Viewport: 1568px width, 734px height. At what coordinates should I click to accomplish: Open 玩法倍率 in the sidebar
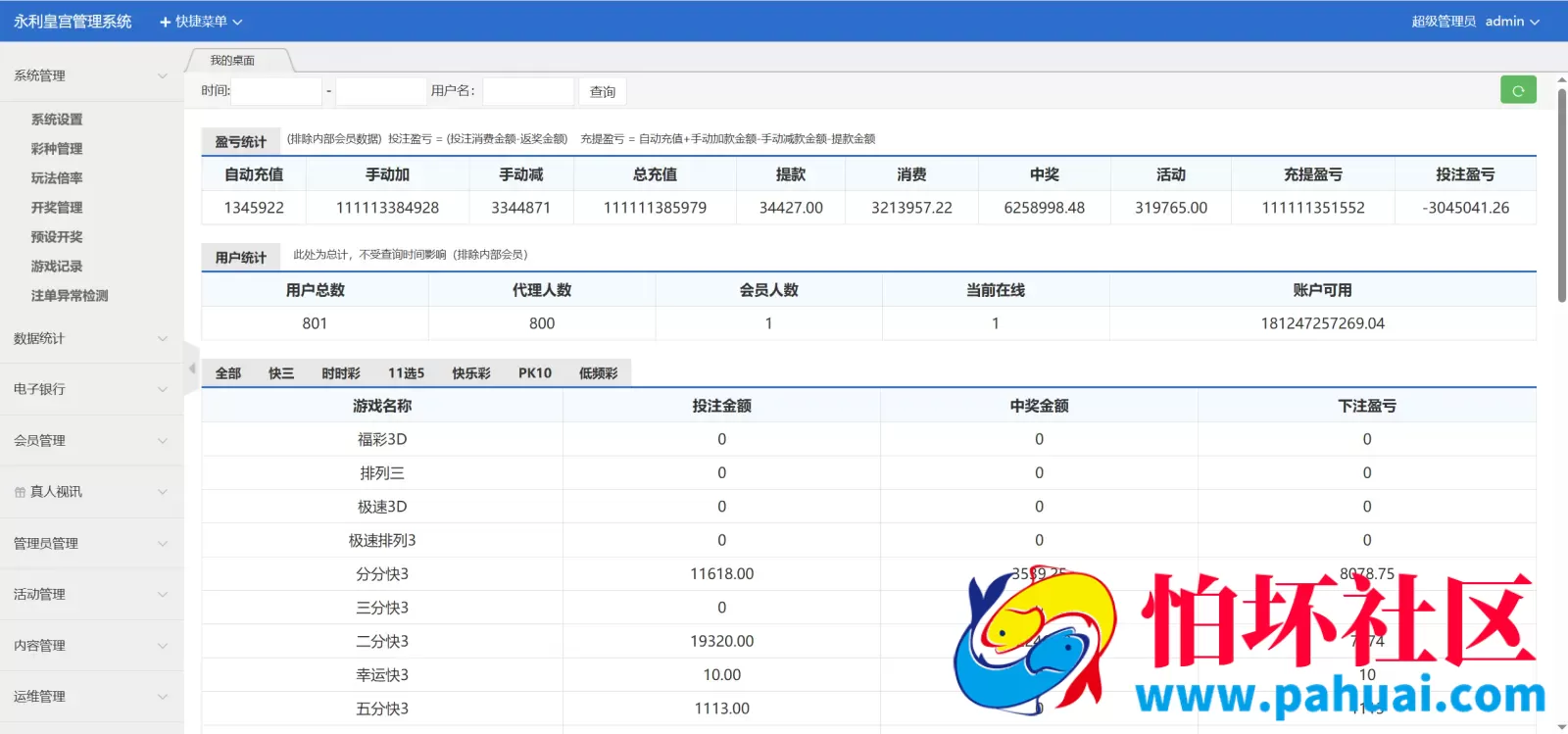point(57,178)
